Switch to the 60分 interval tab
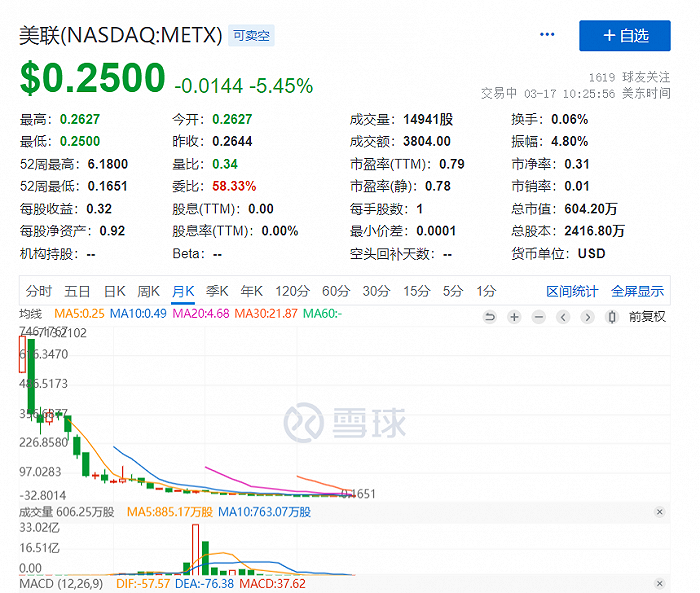The width and height of the screenshot is (700, 593). tap(336, 291)
